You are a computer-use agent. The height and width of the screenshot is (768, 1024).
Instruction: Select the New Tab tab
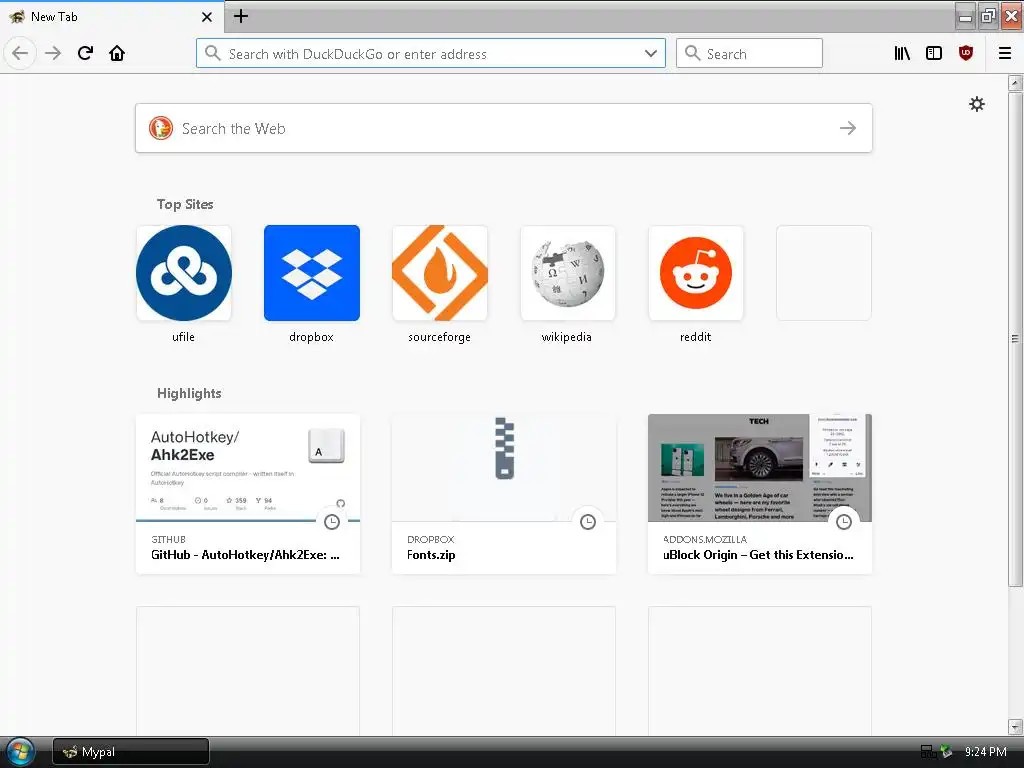(x=112, y=17)
